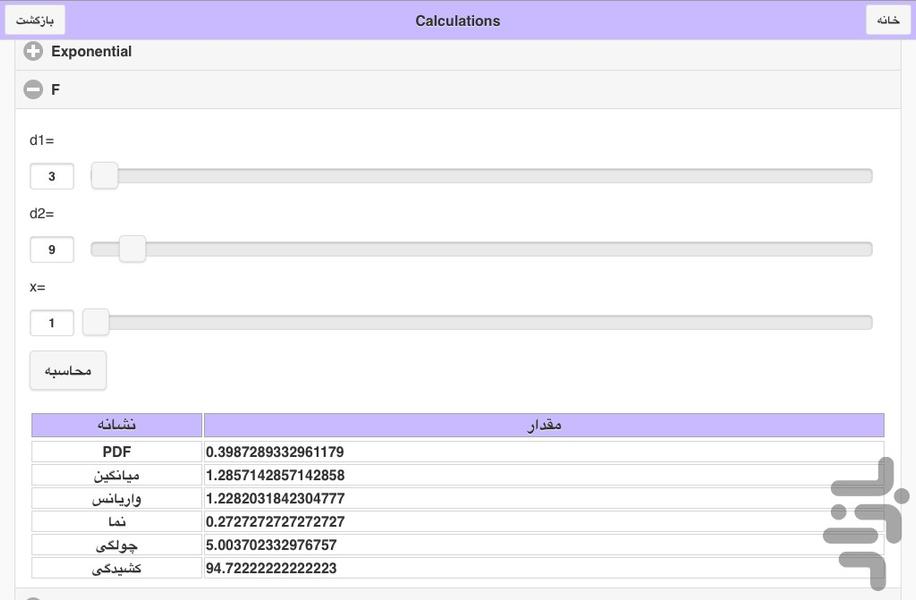
Task: Click the d2 slider handle
Action: 132,249
